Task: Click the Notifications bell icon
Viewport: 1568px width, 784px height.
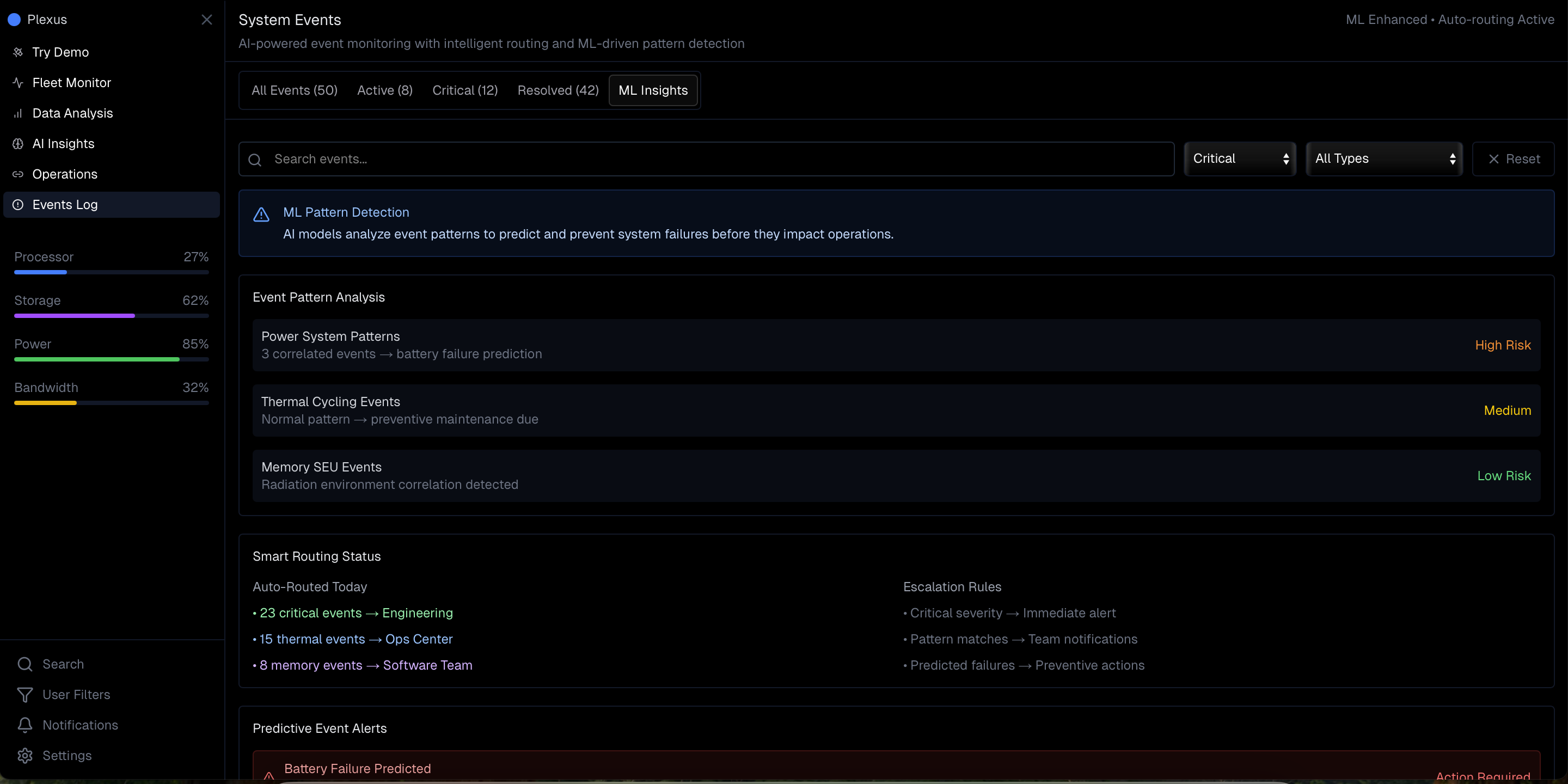Action: tap(25, 725)
